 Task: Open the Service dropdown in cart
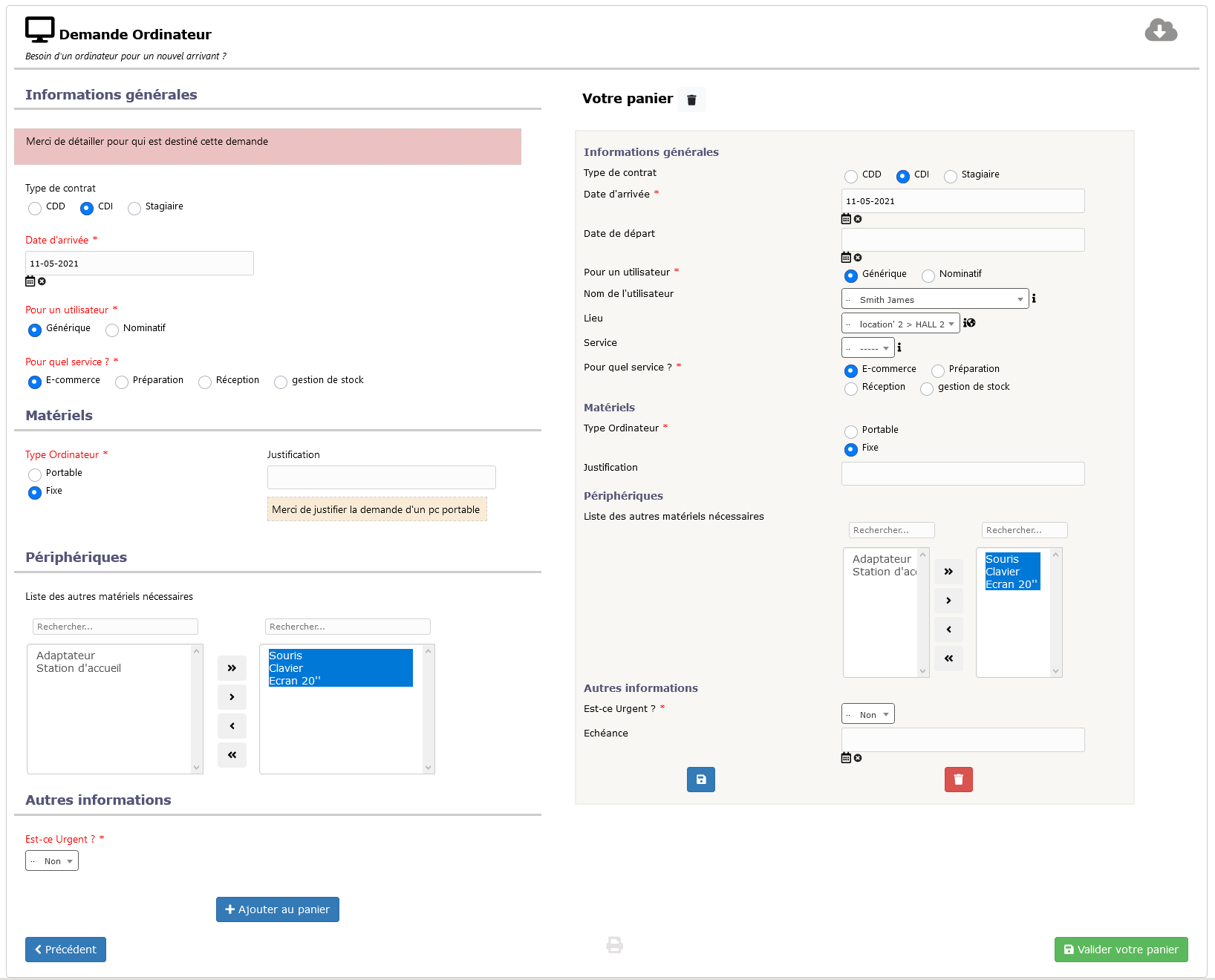click(x=868, y=348)
